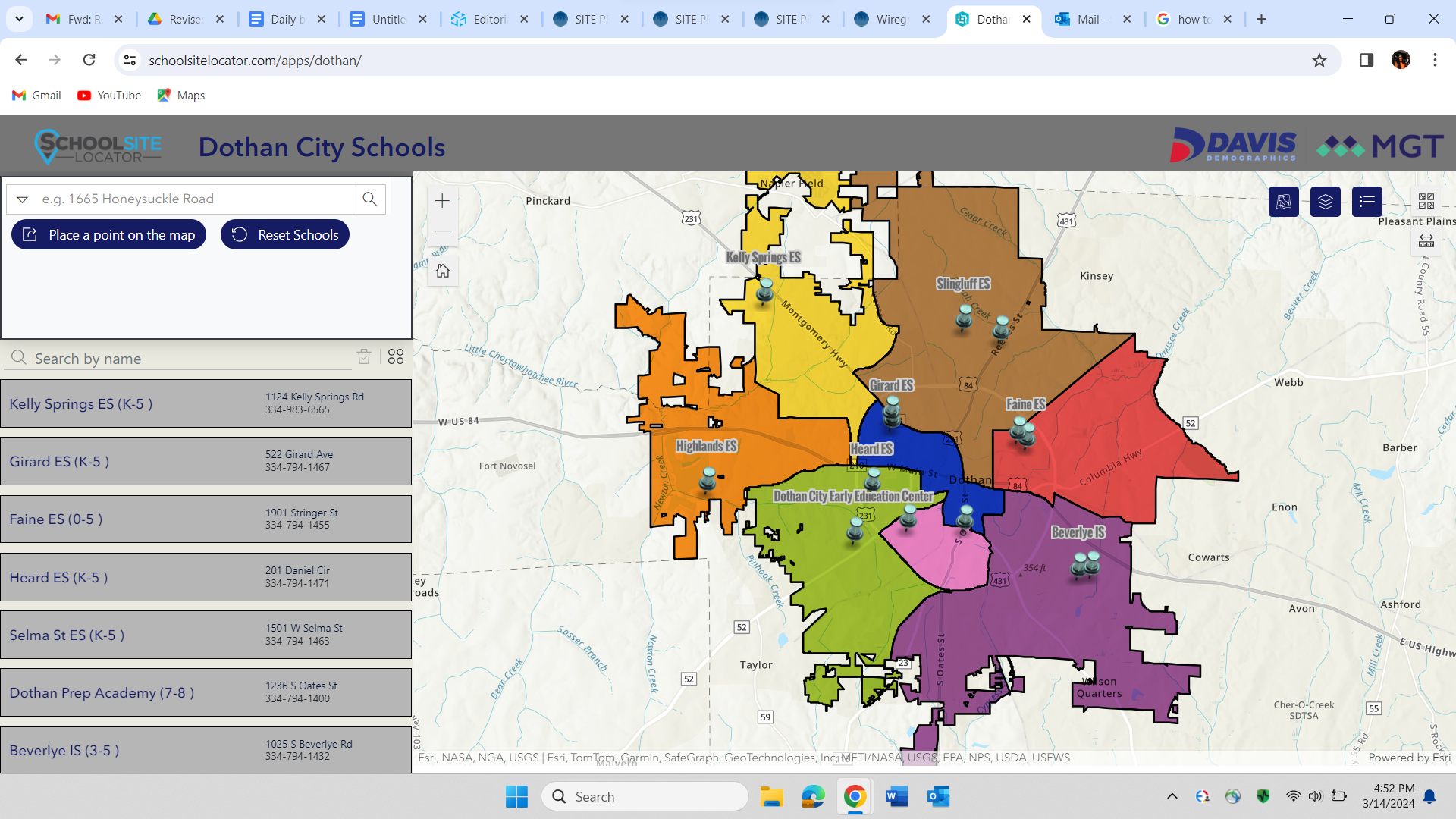Focus the Search by name field
Image resolution: width=1456 pixels, height=819 pixels.
pyautogui.click(x=178, y=358)
